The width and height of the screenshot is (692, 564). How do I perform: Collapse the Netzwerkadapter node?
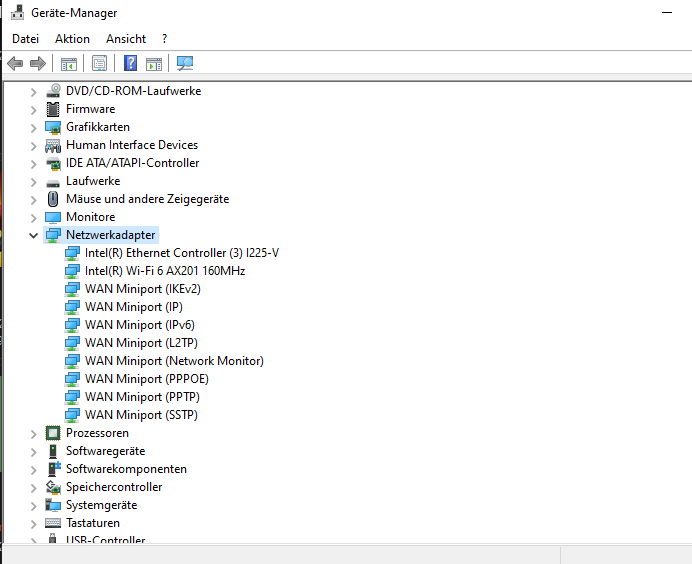point(34,236)
